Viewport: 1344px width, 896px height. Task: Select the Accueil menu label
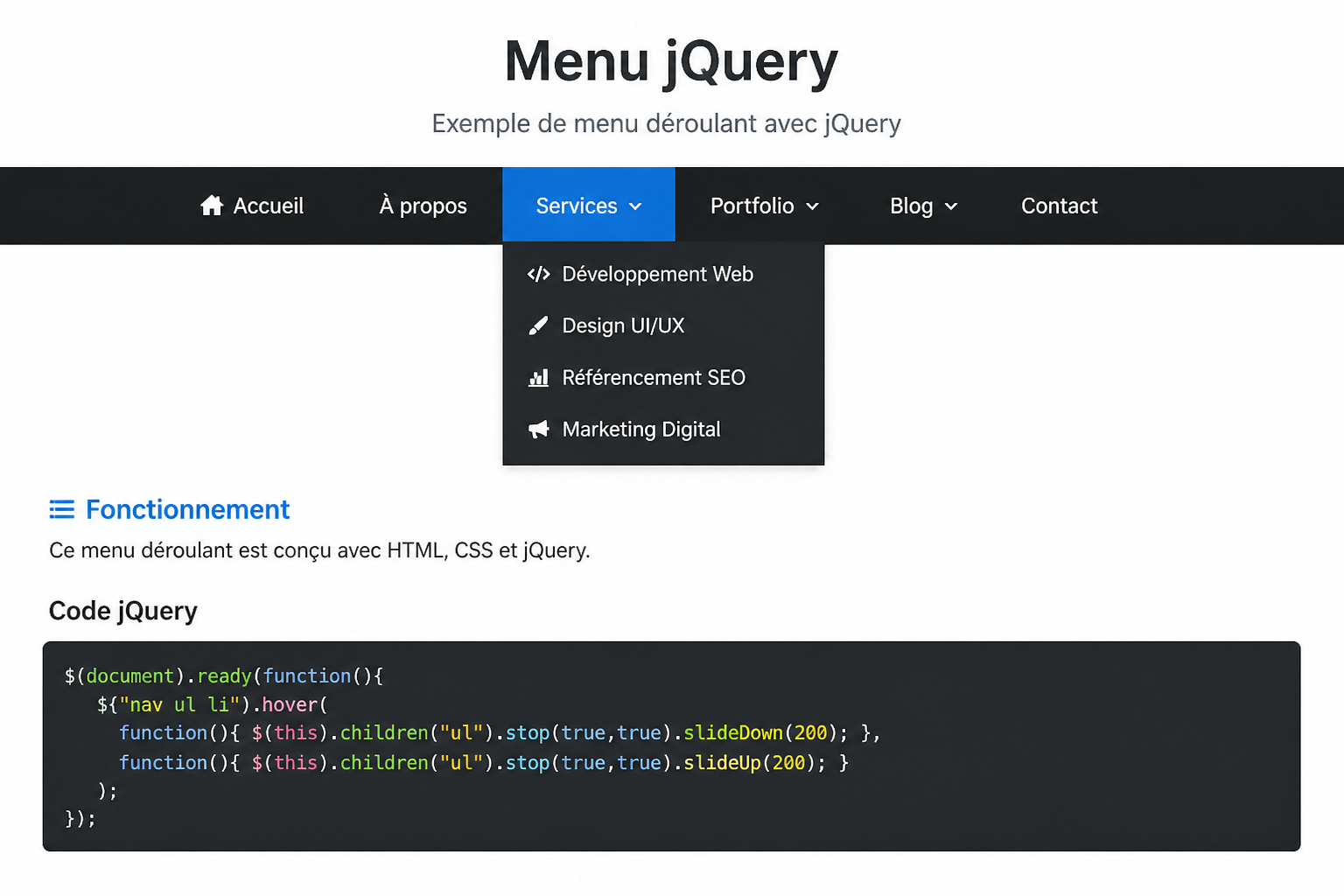click(269, 206)
